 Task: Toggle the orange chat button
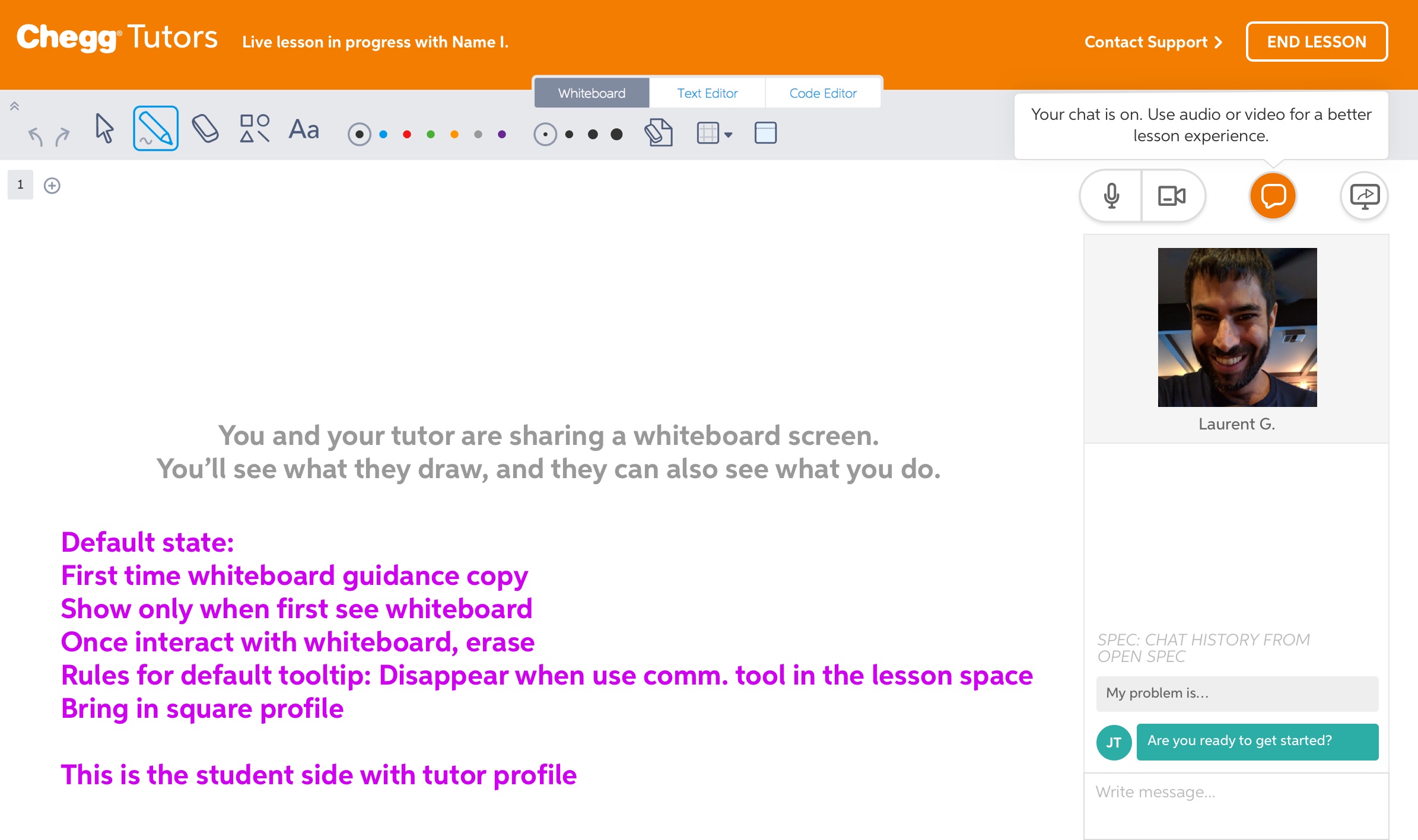point(1273,195)
